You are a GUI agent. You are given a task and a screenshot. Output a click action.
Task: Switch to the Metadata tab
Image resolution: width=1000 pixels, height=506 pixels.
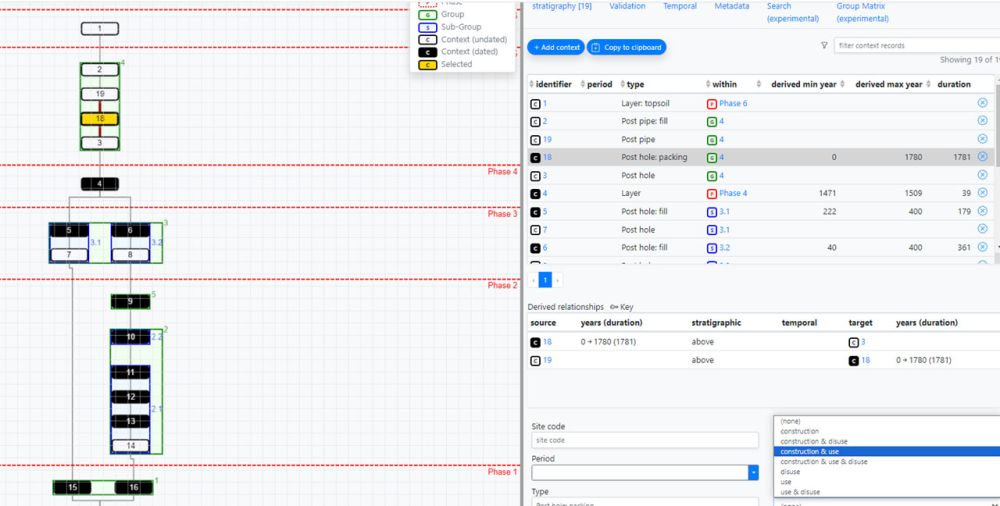point(732,6)
